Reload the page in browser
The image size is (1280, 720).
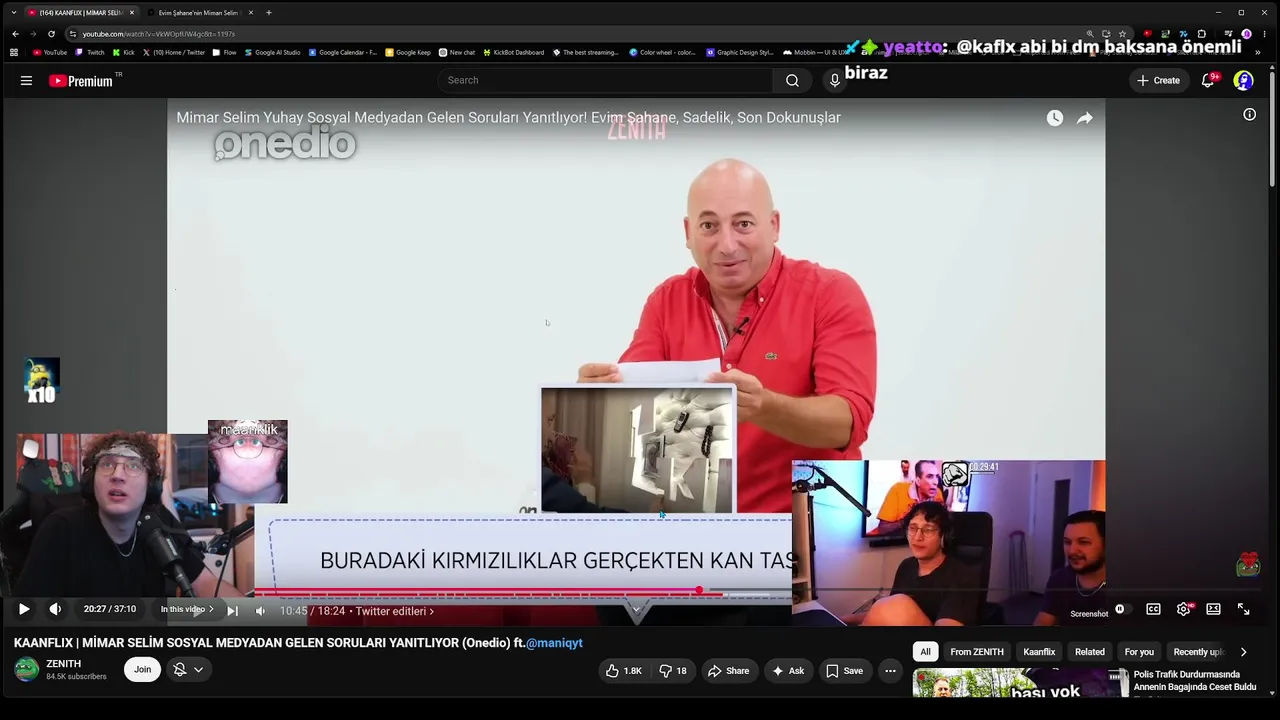[51, 34]
